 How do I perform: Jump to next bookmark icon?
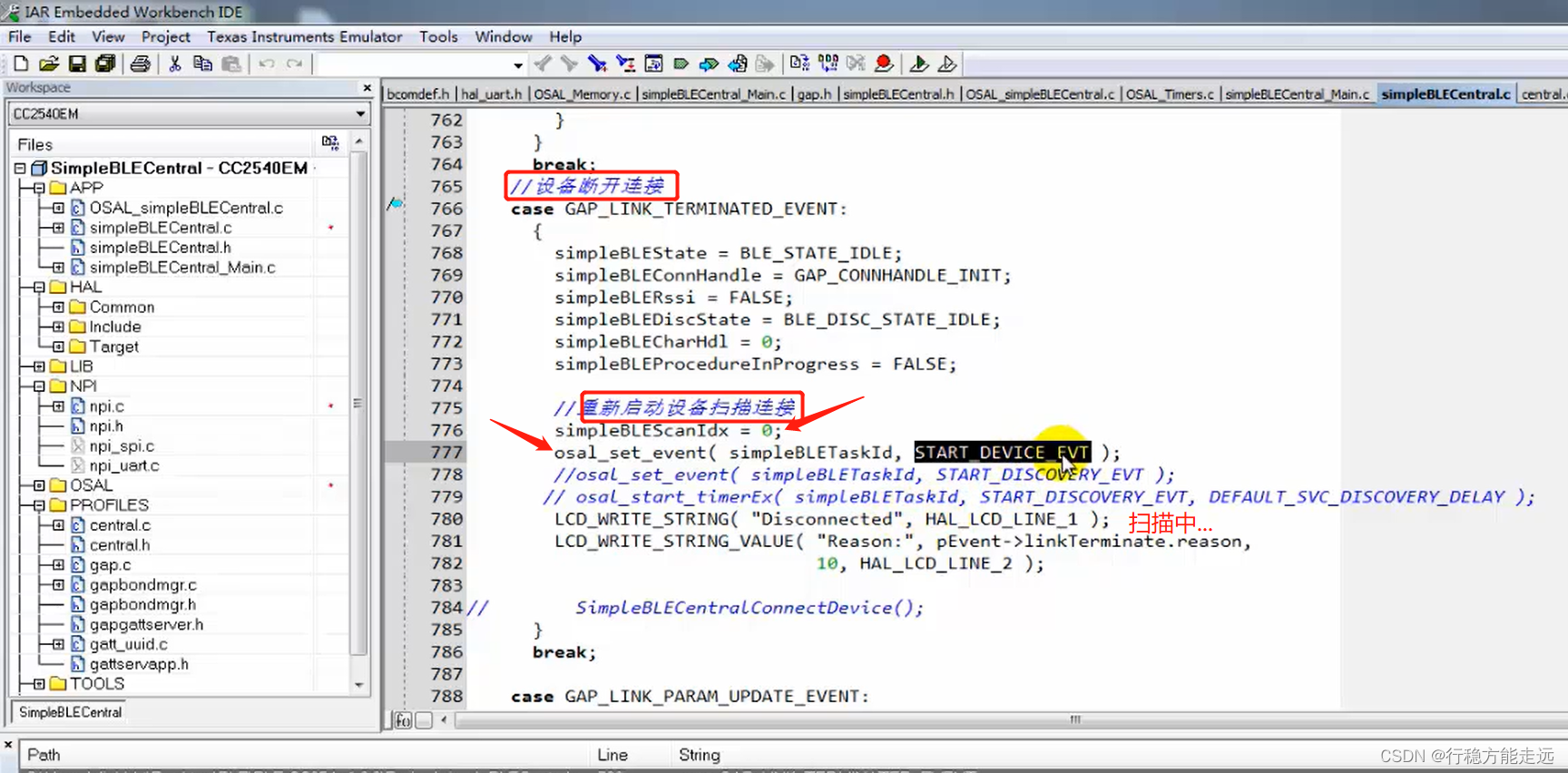(710, 64)
